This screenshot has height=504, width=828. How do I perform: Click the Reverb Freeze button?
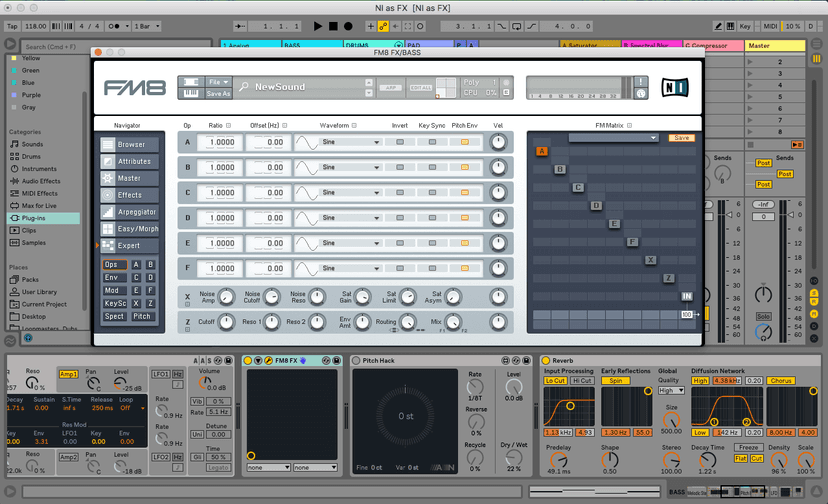point(748,447)
